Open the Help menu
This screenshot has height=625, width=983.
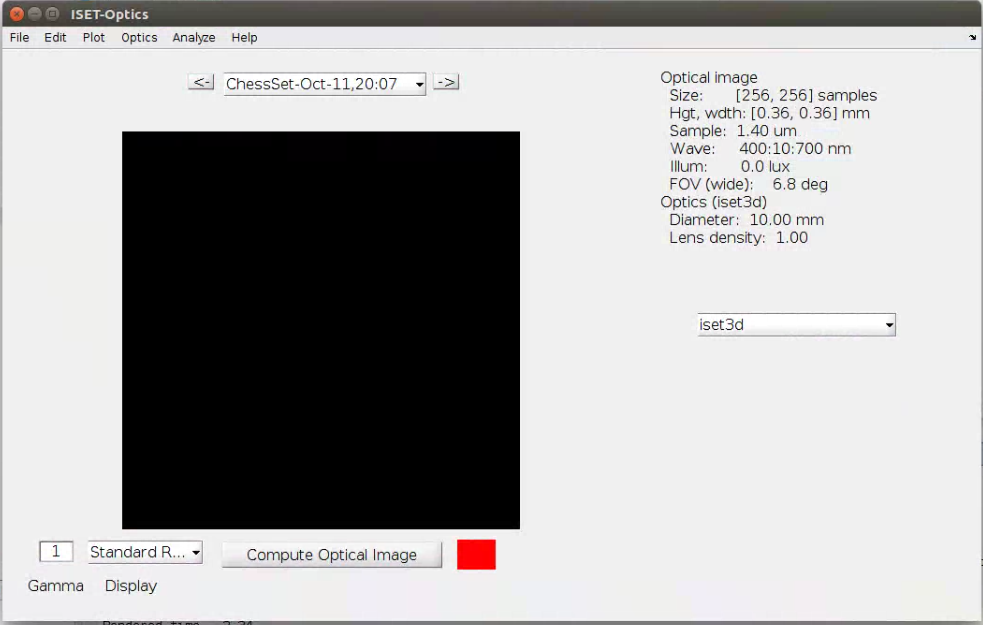pyautogui.click(x=243, y=37)
